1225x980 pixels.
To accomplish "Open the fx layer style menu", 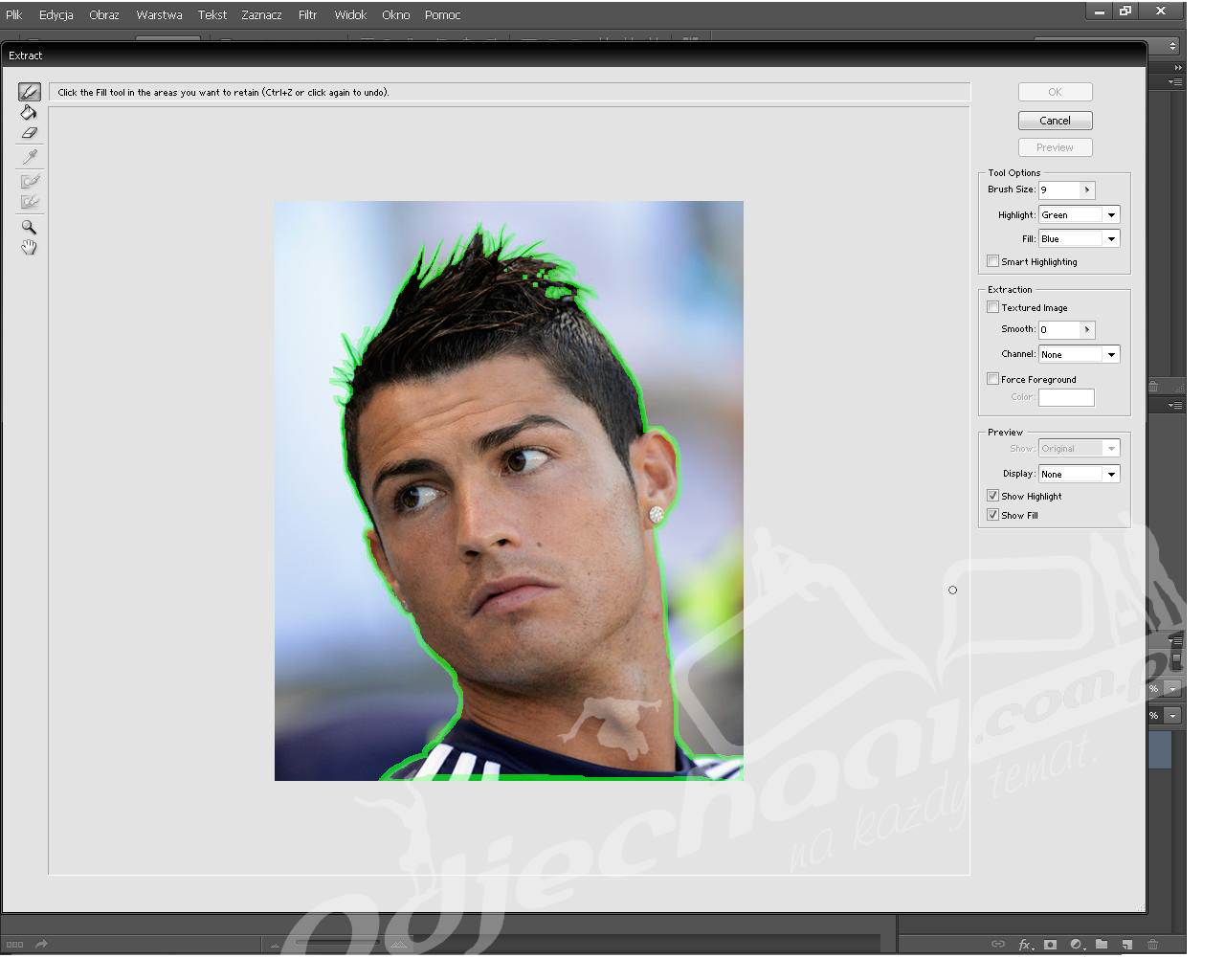I will pyautogui.click(x=1024, y=945).
